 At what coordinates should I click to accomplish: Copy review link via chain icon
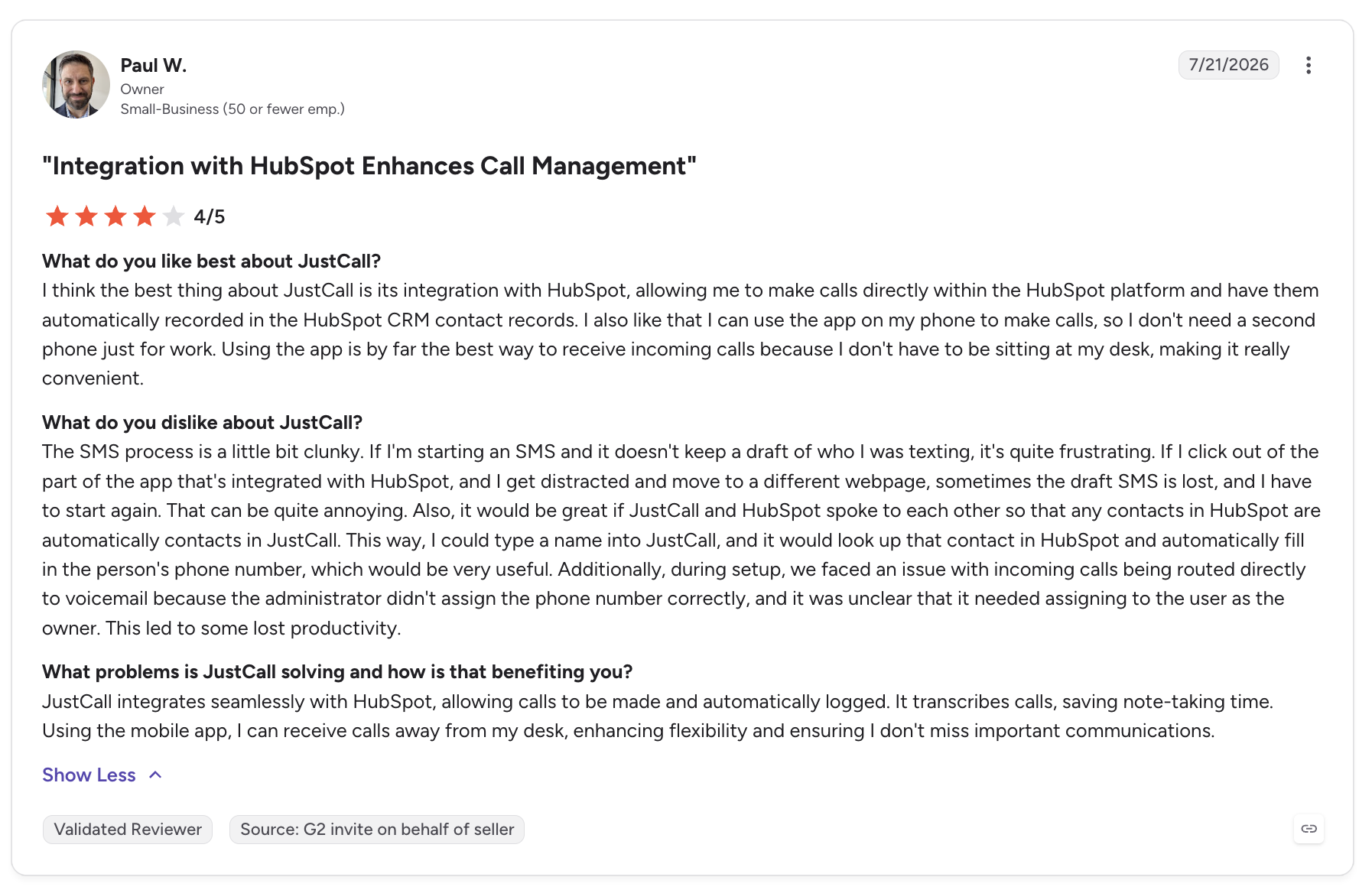(1309, 829)
